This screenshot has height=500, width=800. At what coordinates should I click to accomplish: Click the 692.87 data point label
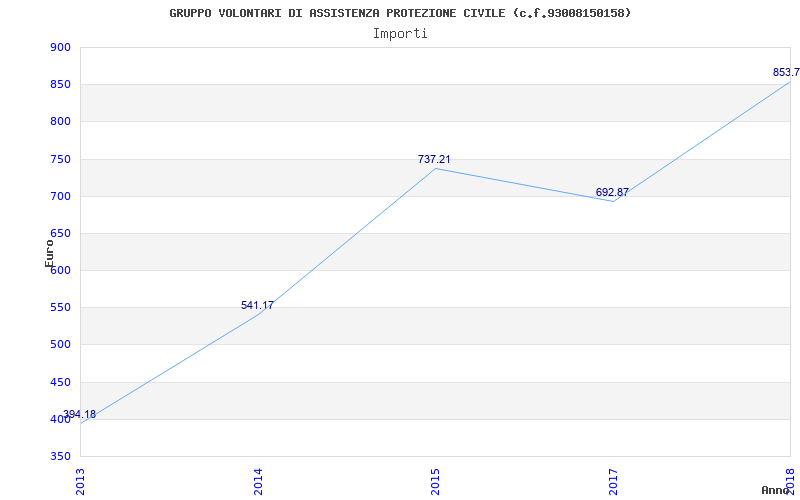tap(612, 192)
